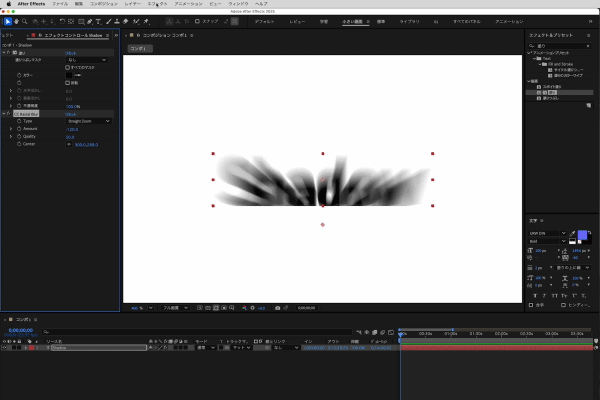This screenshot has height=400, width=600.
Task: Select the Eraser tool
Action: [126, 21]
